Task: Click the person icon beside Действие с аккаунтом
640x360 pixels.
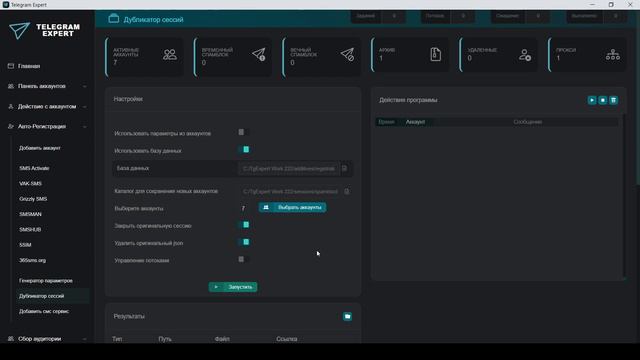Action: tap(11, 107)
